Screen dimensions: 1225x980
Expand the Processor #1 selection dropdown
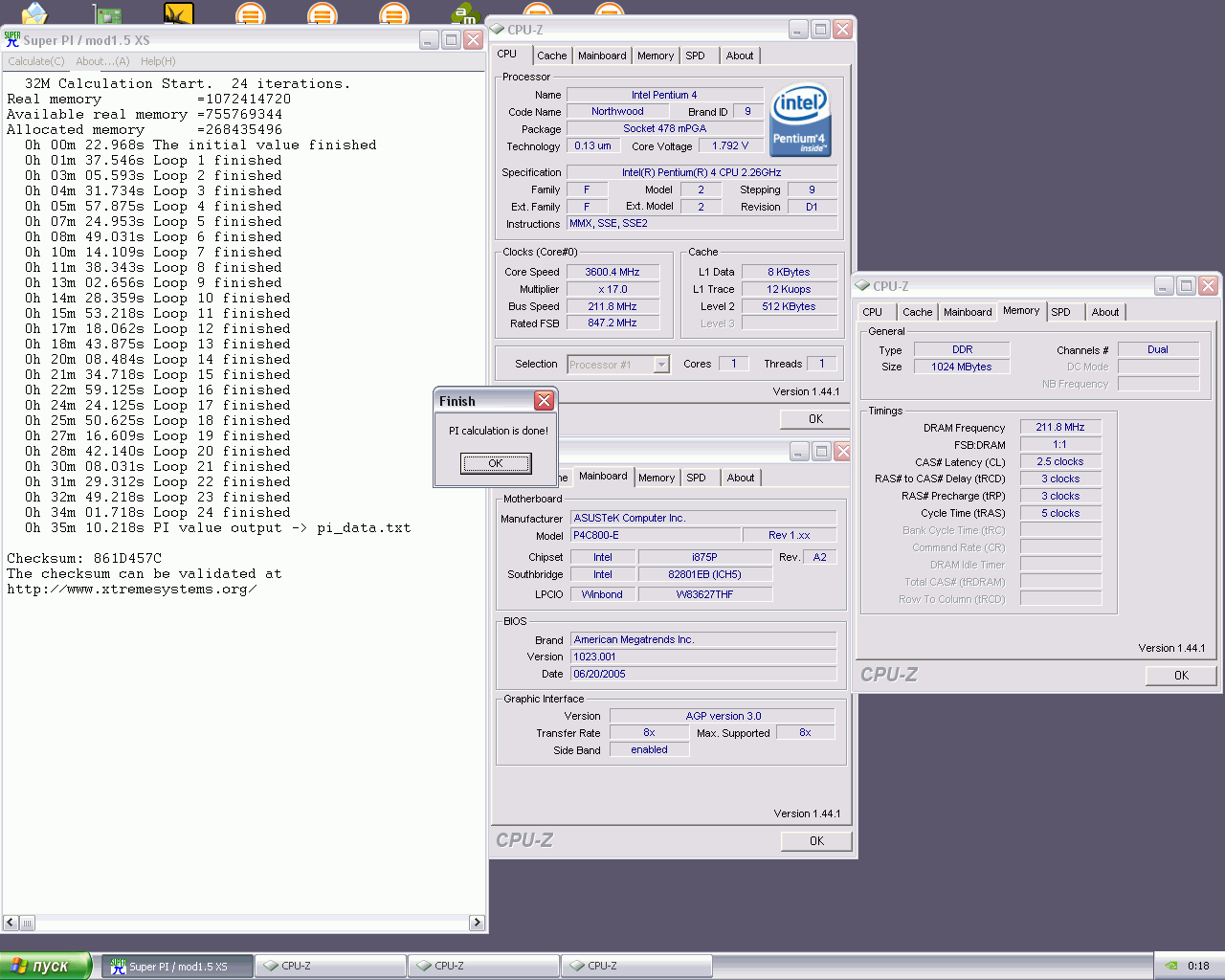660,365
